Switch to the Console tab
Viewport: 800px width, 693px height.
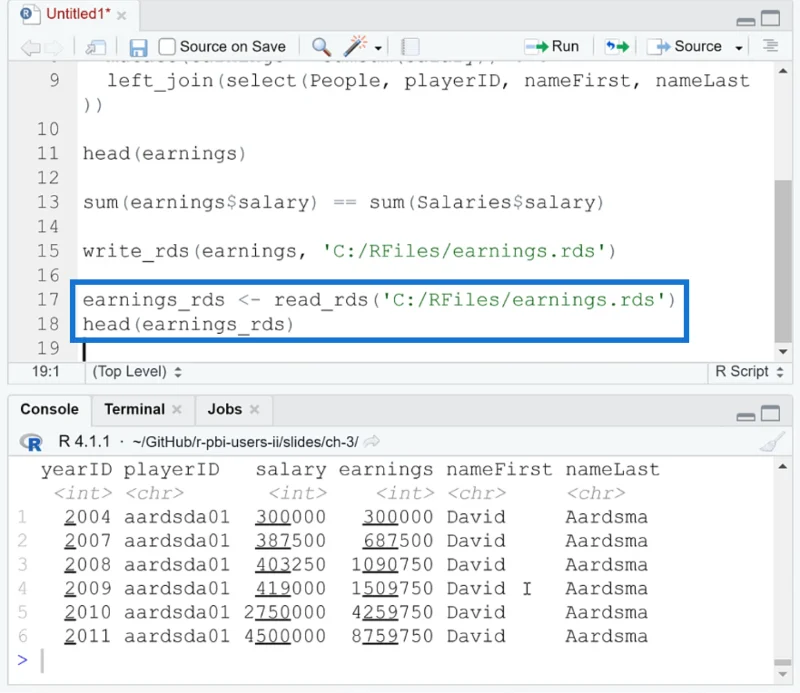click(49, 409)
